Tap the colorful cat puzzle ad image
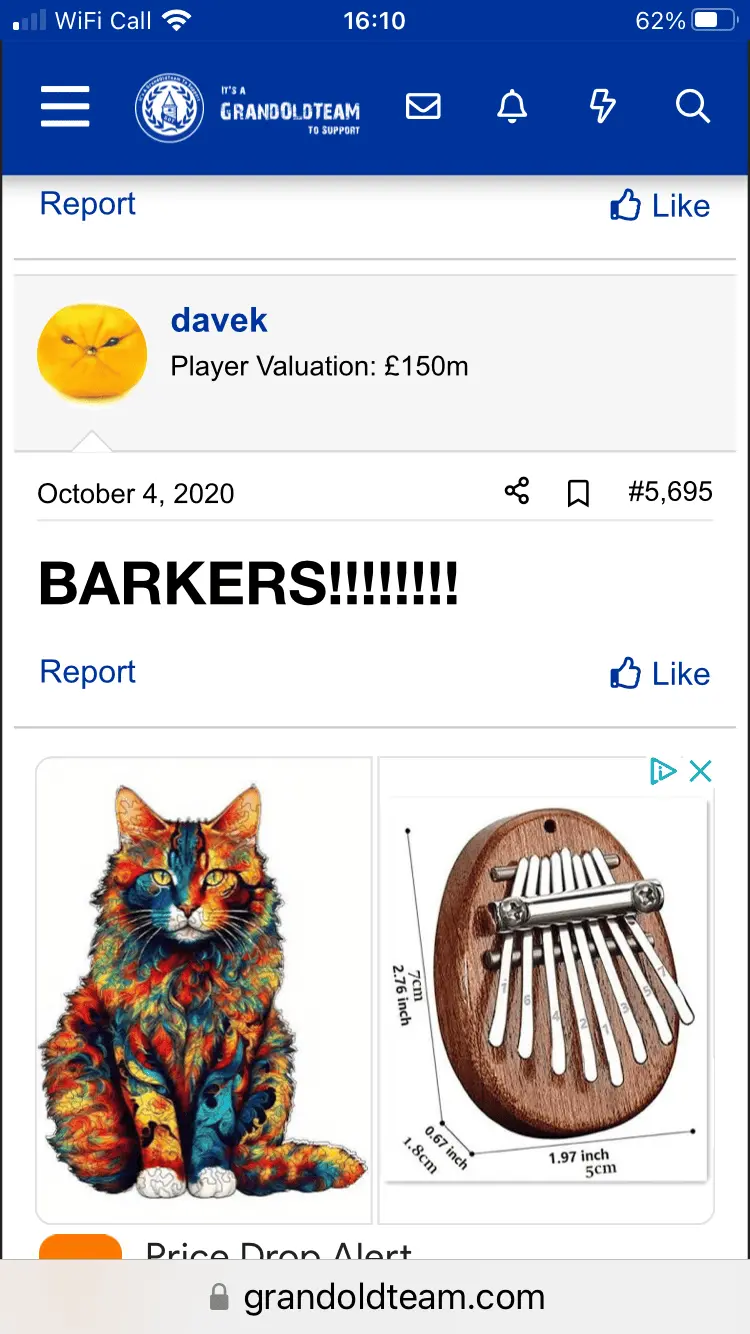This screenshot has height=1334, width=750. tap(204, 990)
